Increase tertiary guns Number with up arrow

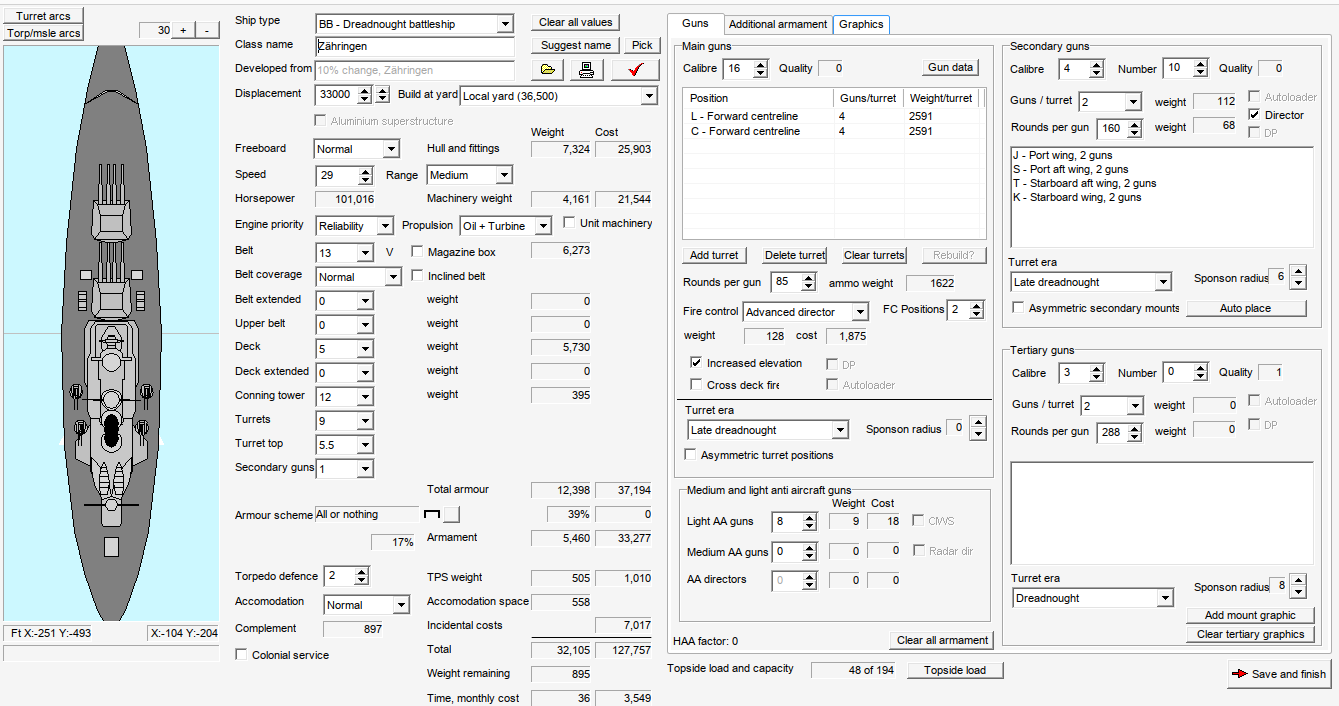point(1201,367)
